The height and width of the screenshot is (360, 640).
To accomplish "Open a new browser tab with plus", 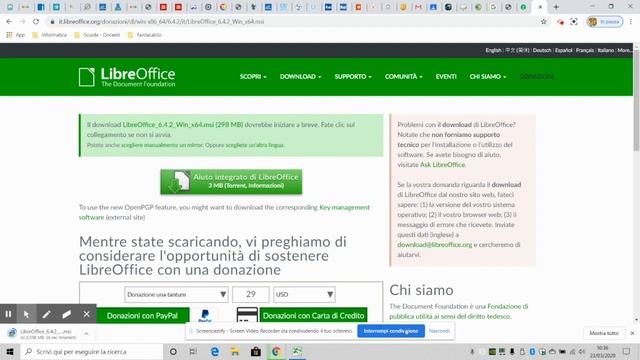I will tap(556, 7).
